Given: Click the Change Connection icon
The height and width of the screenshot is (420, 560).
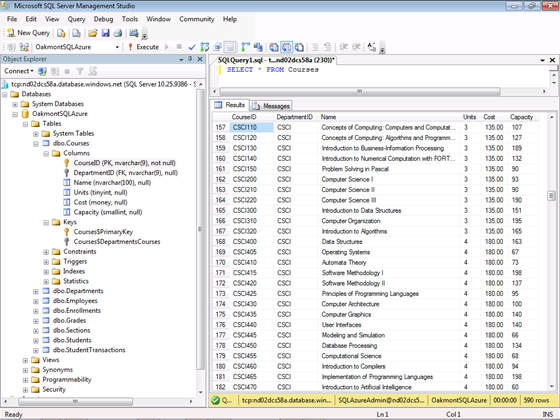Looking at the screenshot, I should pos(24,47).
